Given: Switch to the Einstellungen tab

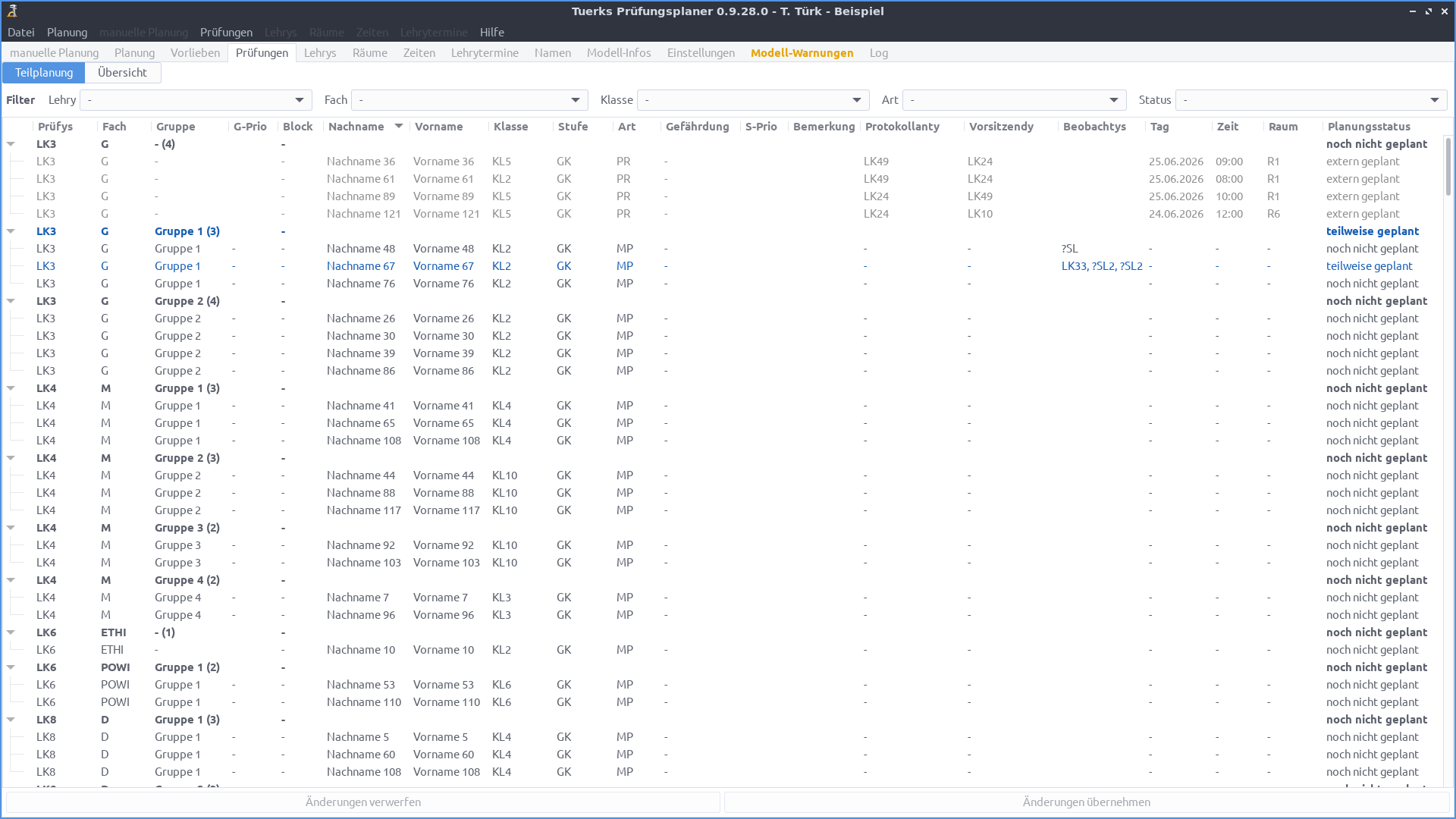Looking at the screenshot, I should point(701,53).
